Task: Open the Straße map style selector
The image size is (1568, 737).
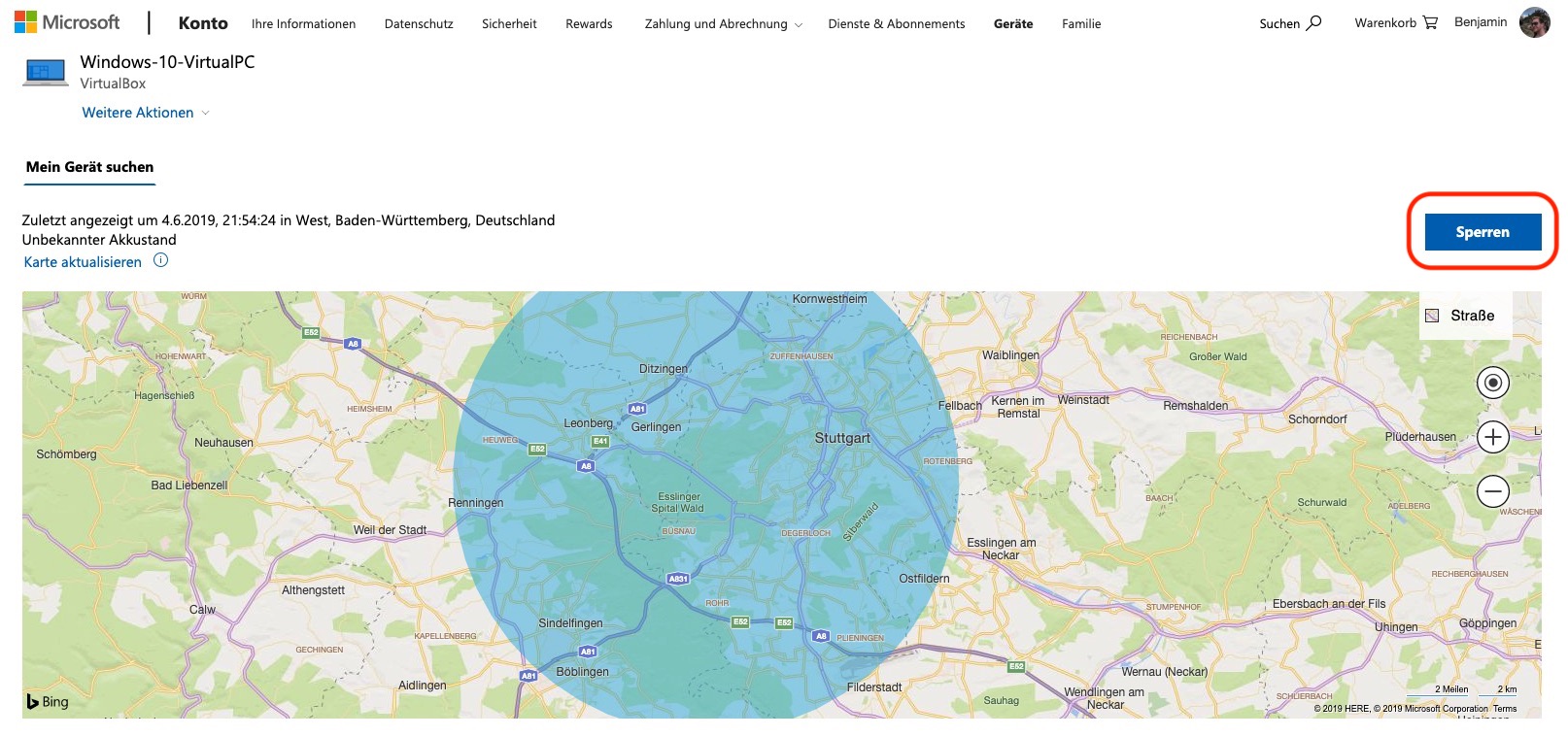Action: click(1464, 316)
